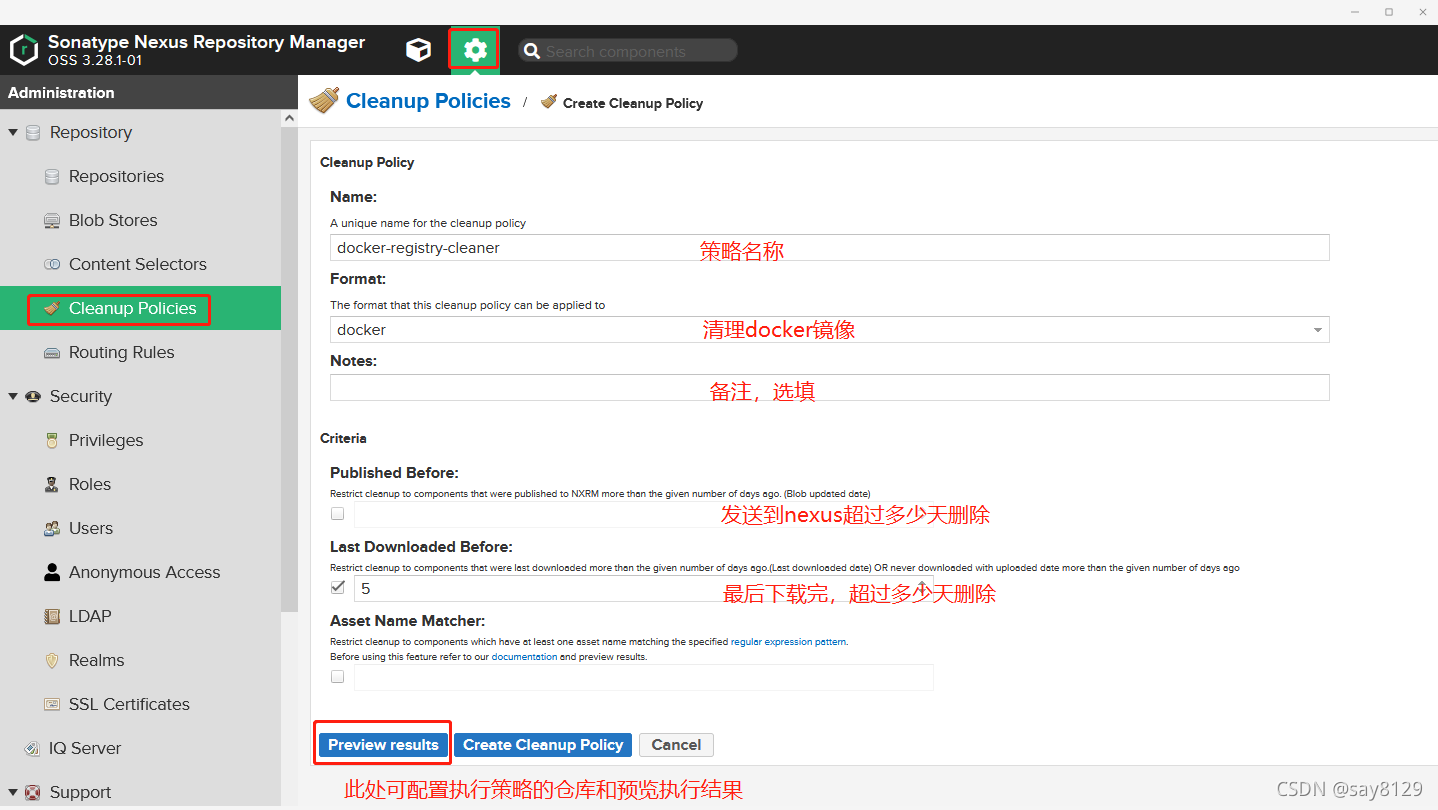Enable the Published Before criteria checkbox
This screenshot has width=1438, height=810.
(337, 513)
